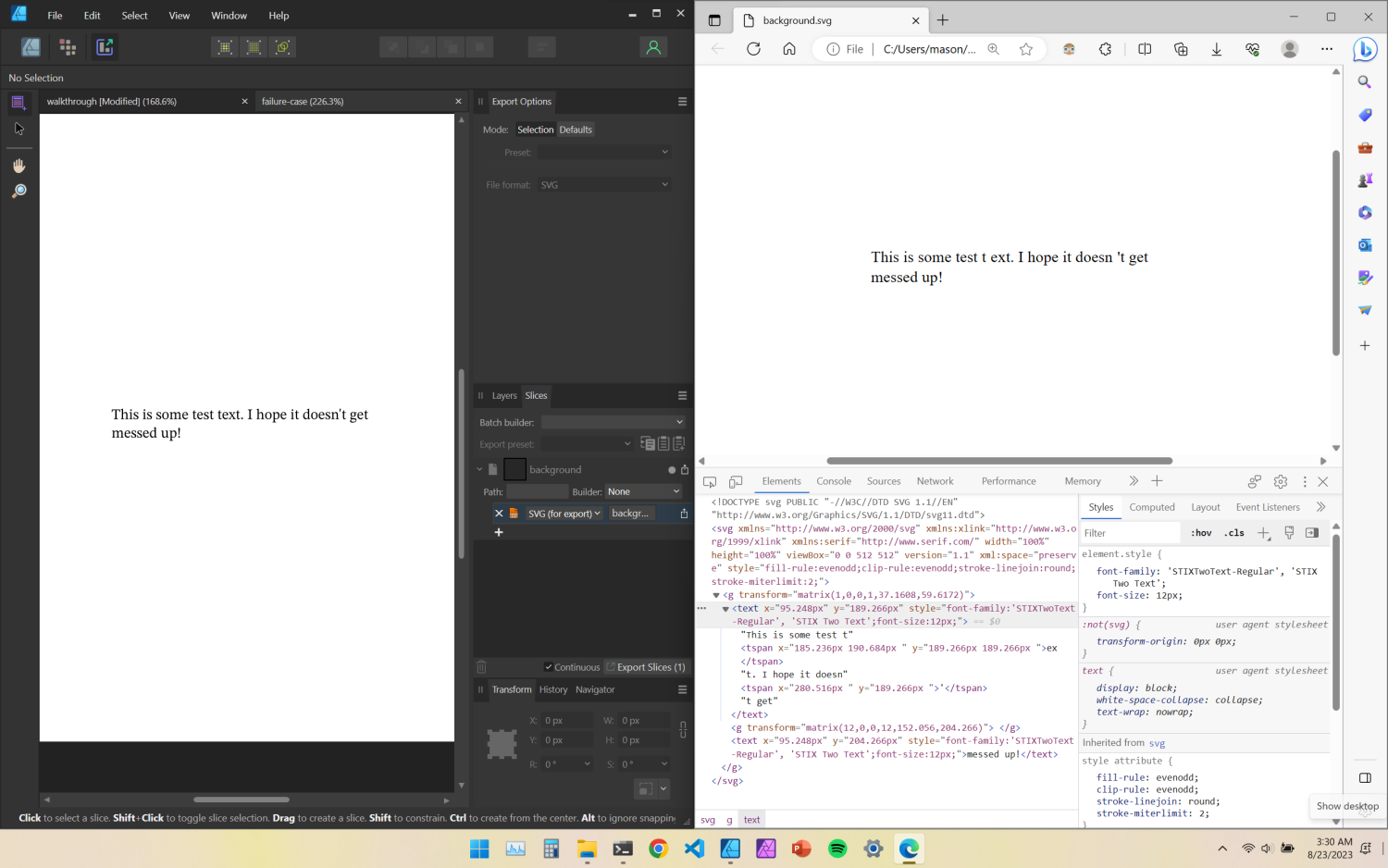The width and height of the screenshot is (1388, 868).
Task: Open the account panel via person icon
Action: [x=654, y=46]
